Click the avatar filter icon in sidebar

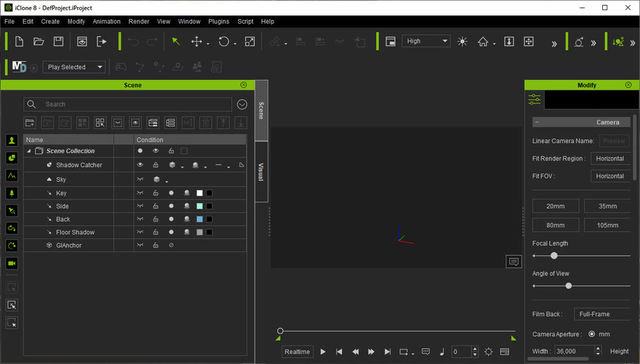(12, 140)
